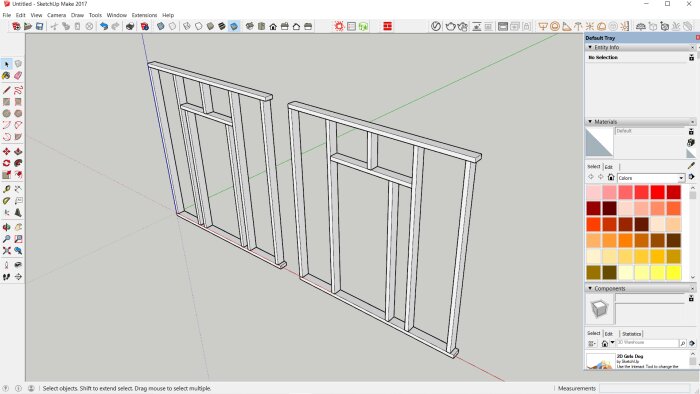The image size is (700, 394).
Task: Select the Walk footprints tool
Action: [x=6, y=277]
